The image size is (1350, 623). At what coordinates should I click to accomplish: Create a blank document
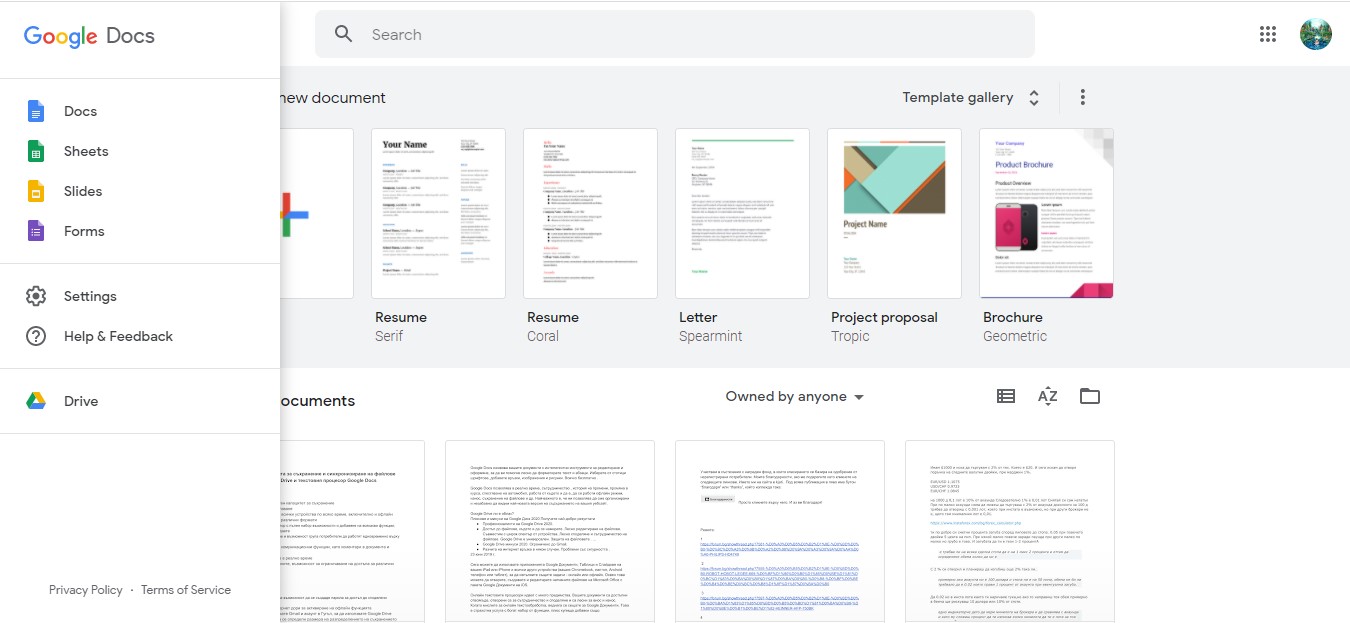point(317,213)
